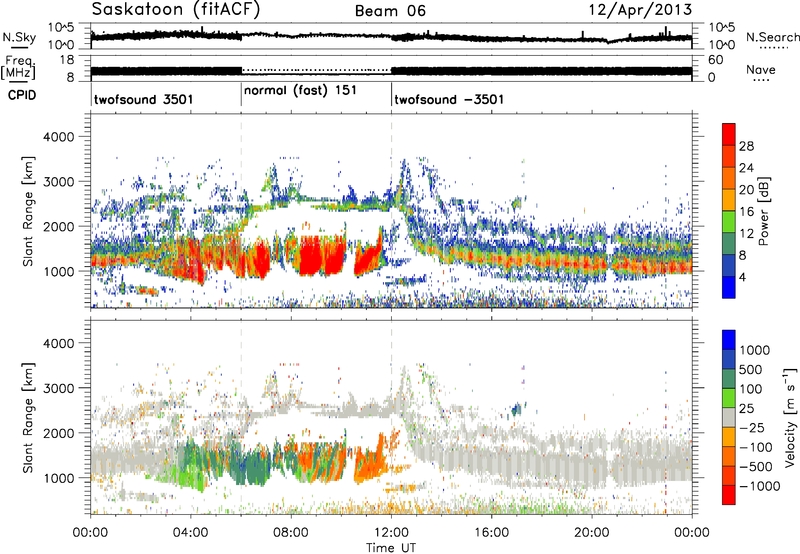Screen dimensions: 800x554
Task: Click the 20 value on Power colorbar
Action: pyautogui.click(x=746, y=190)
